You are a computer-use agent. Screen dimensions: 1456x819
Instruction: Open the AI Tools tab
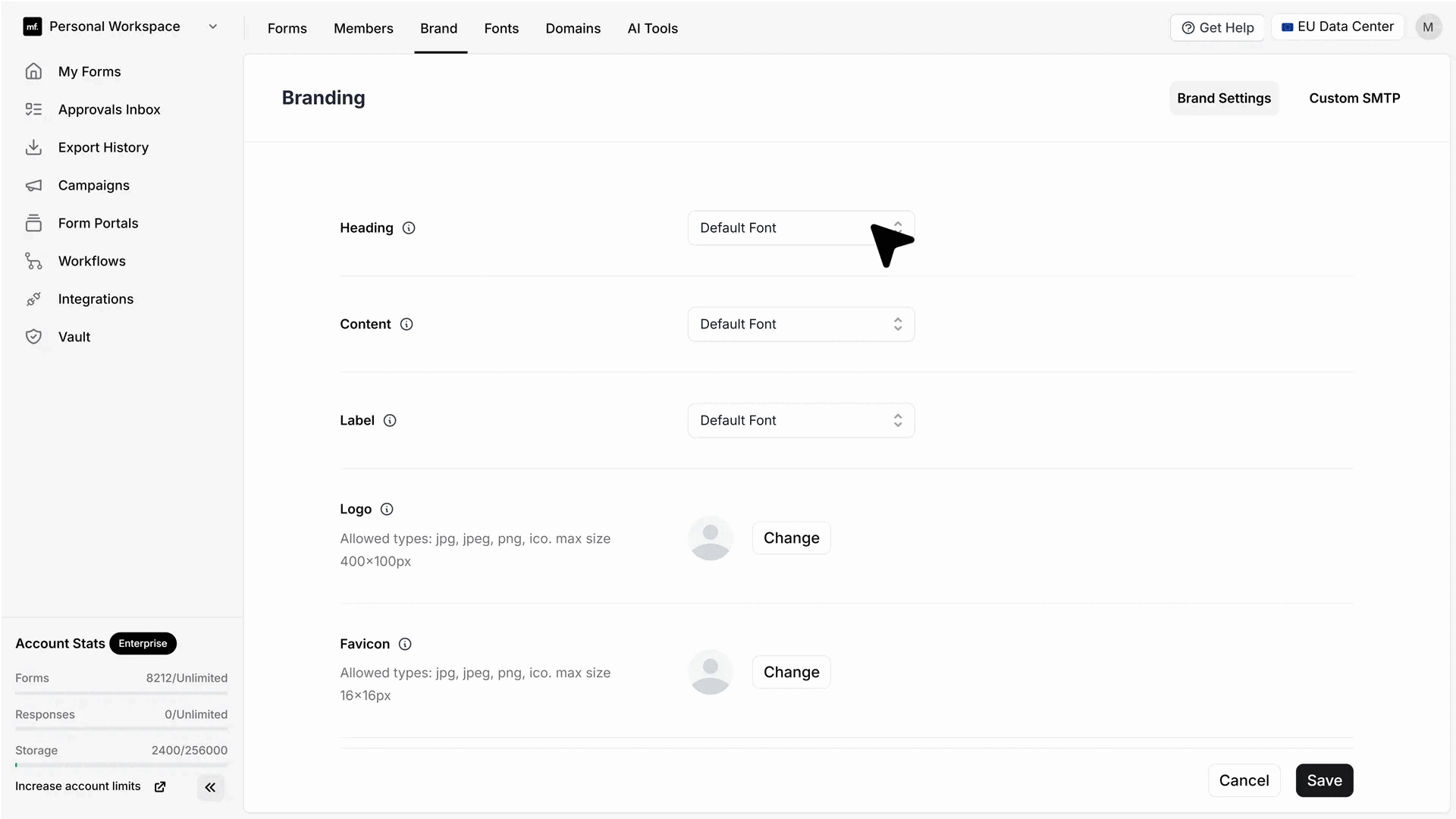pos(652,28)
